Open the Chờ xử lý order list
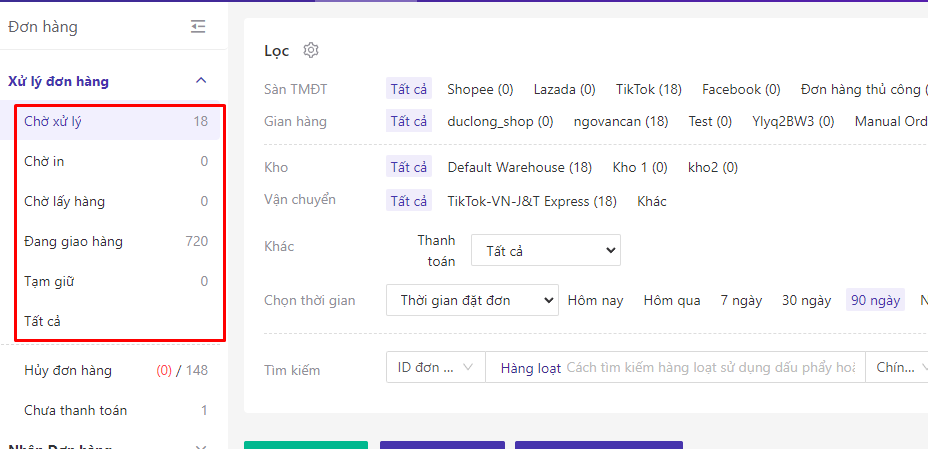 click(x=53, y=122)
